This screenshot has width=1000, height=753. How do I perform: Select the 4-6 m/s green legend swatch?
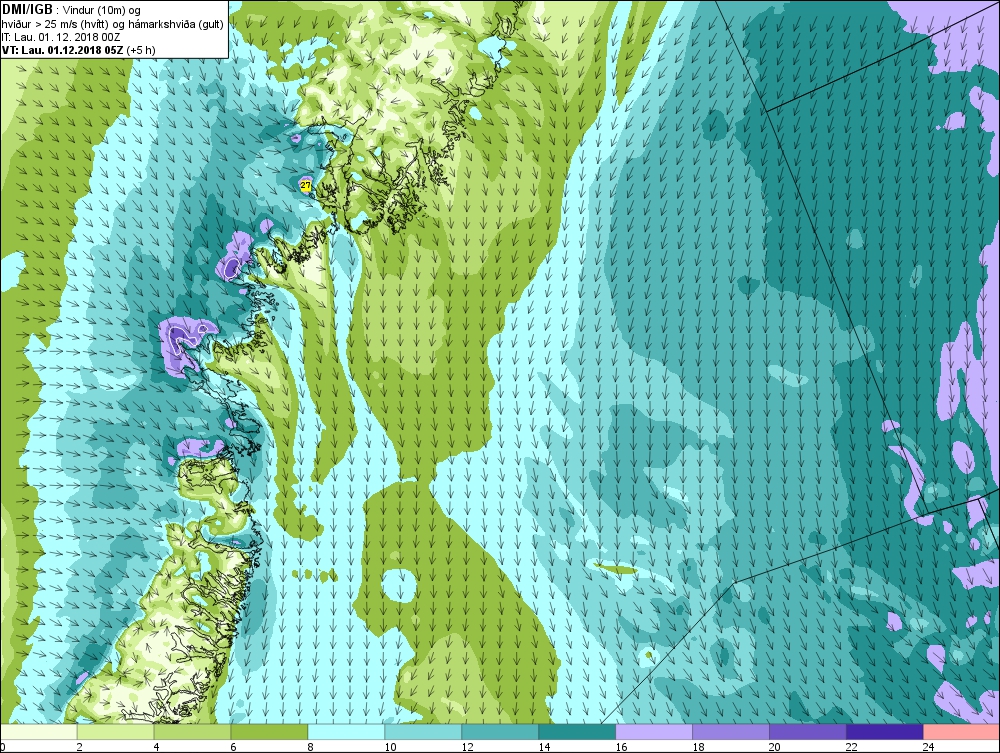pos(193,732)
